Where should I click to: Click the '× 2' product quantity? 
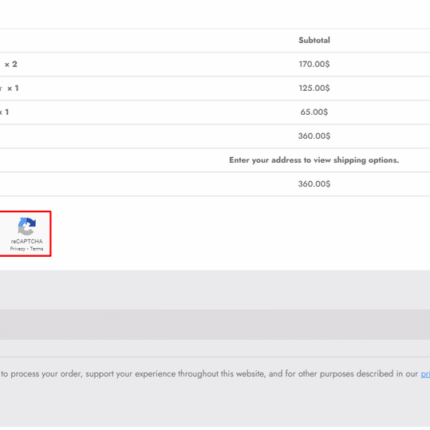pos(11,64)
